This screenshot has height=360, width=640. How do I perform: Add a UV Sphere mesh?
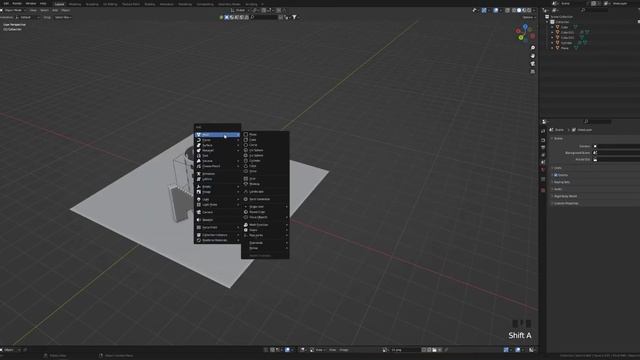tap(265, 150)
